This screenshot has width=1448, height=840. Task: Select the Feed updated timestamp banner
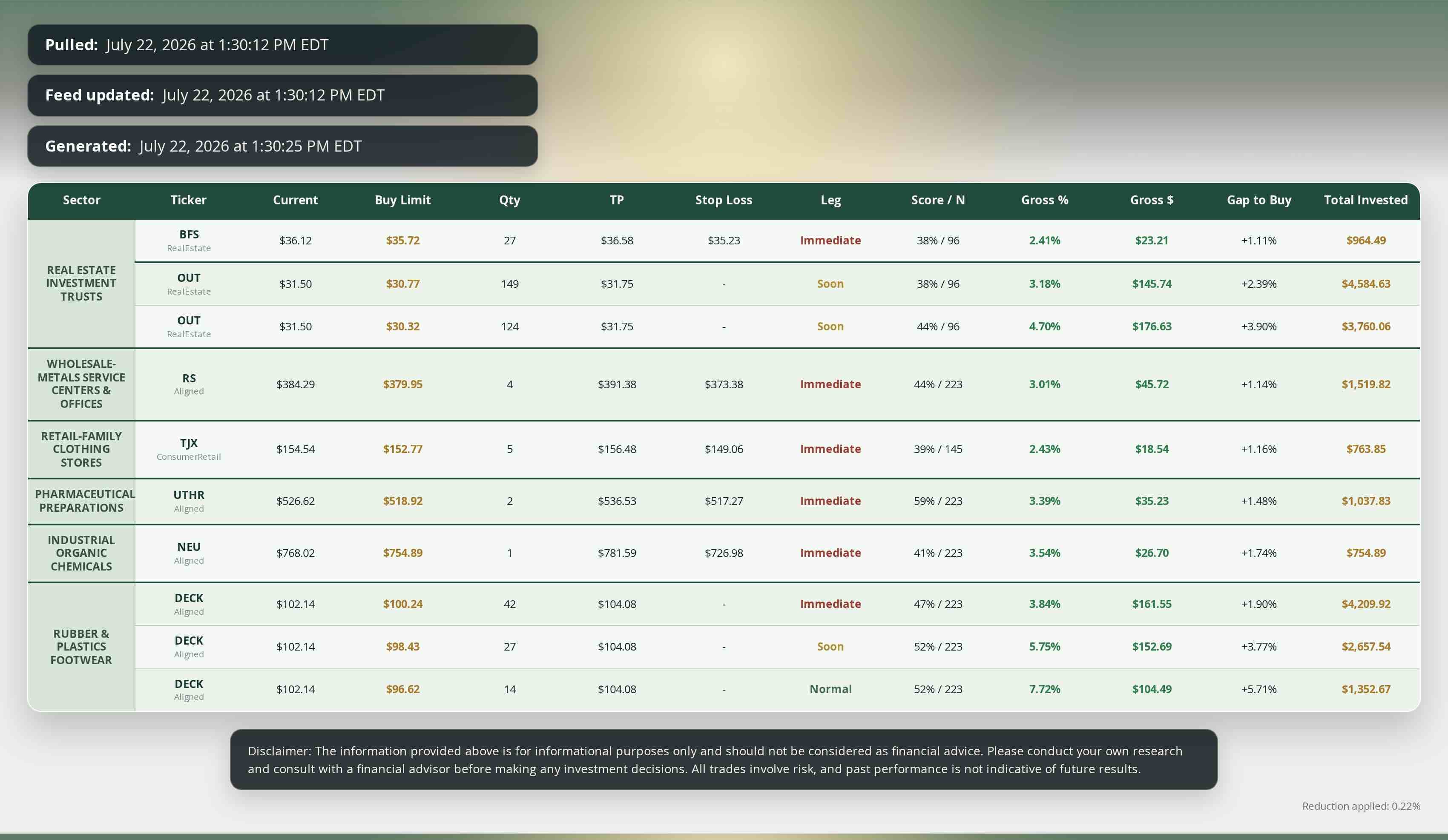[283, 95]
